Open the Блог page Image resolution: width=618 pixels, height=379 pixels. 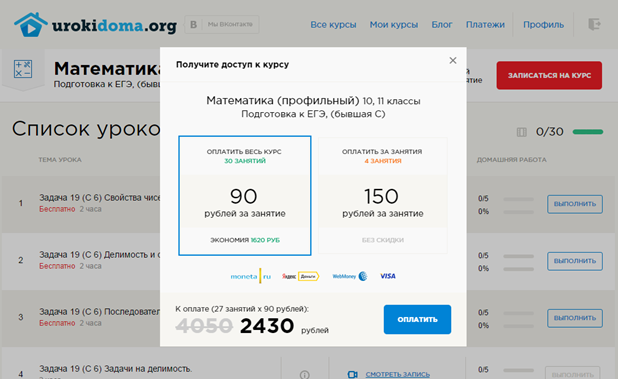(441, 25)
